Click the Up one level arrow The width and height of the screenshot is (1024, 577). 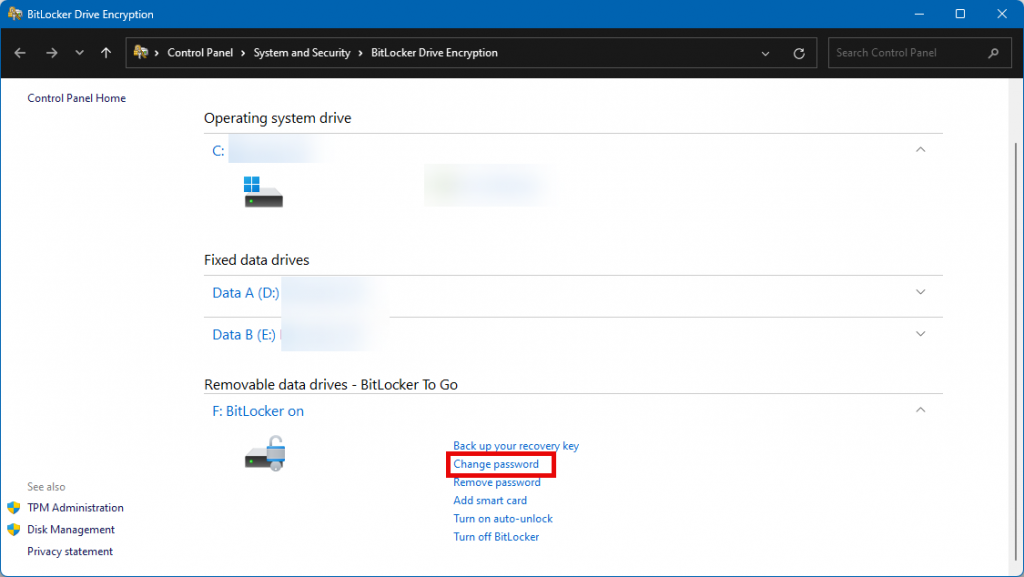pyautogui.click(x=106, y=53)
